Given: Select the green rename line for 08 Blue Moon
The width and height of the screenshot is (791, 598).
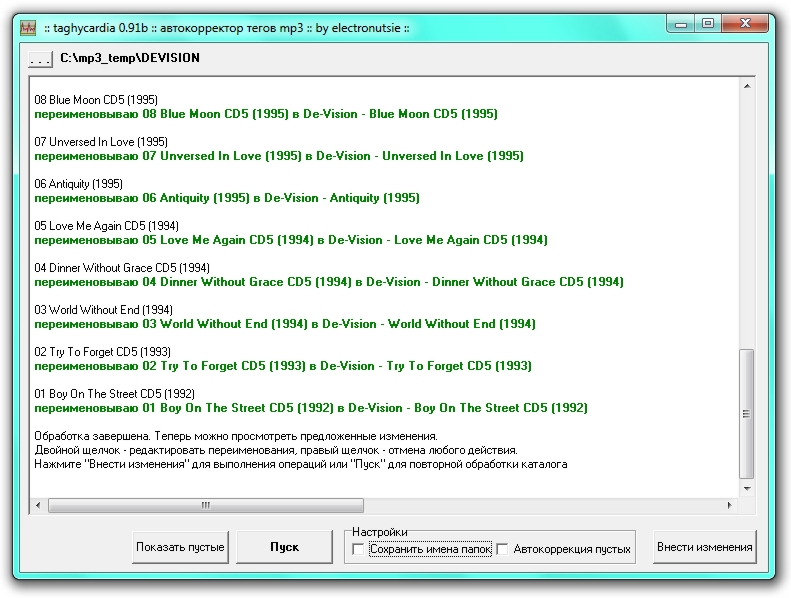Looking at the screenshot, I should (266, 114).
